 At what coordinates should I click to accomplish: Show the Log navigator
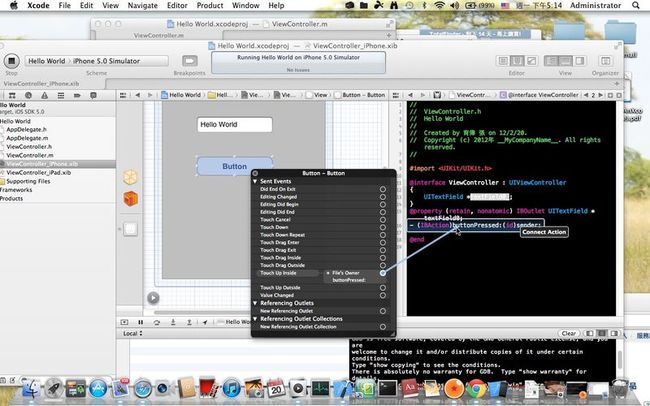click(93, 95)
